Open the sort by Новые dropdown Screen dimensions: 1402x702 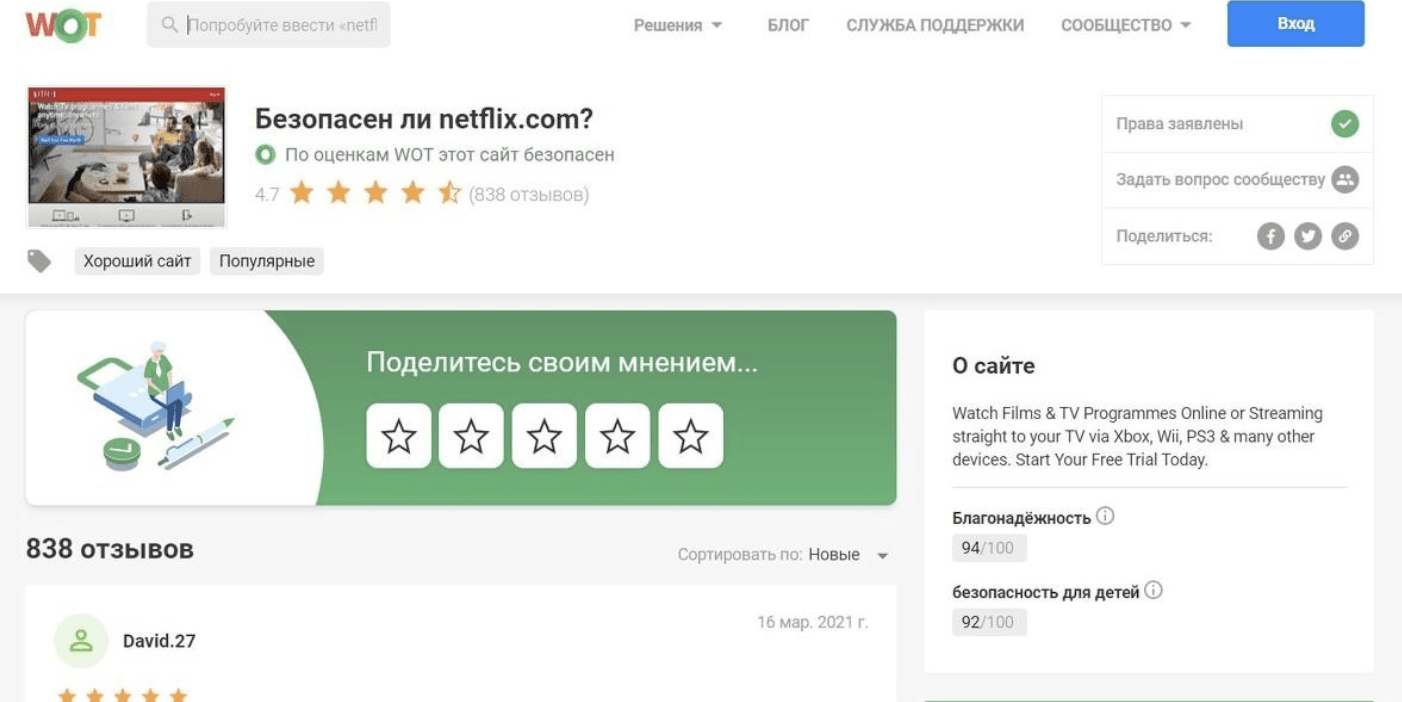coord(848,554)
